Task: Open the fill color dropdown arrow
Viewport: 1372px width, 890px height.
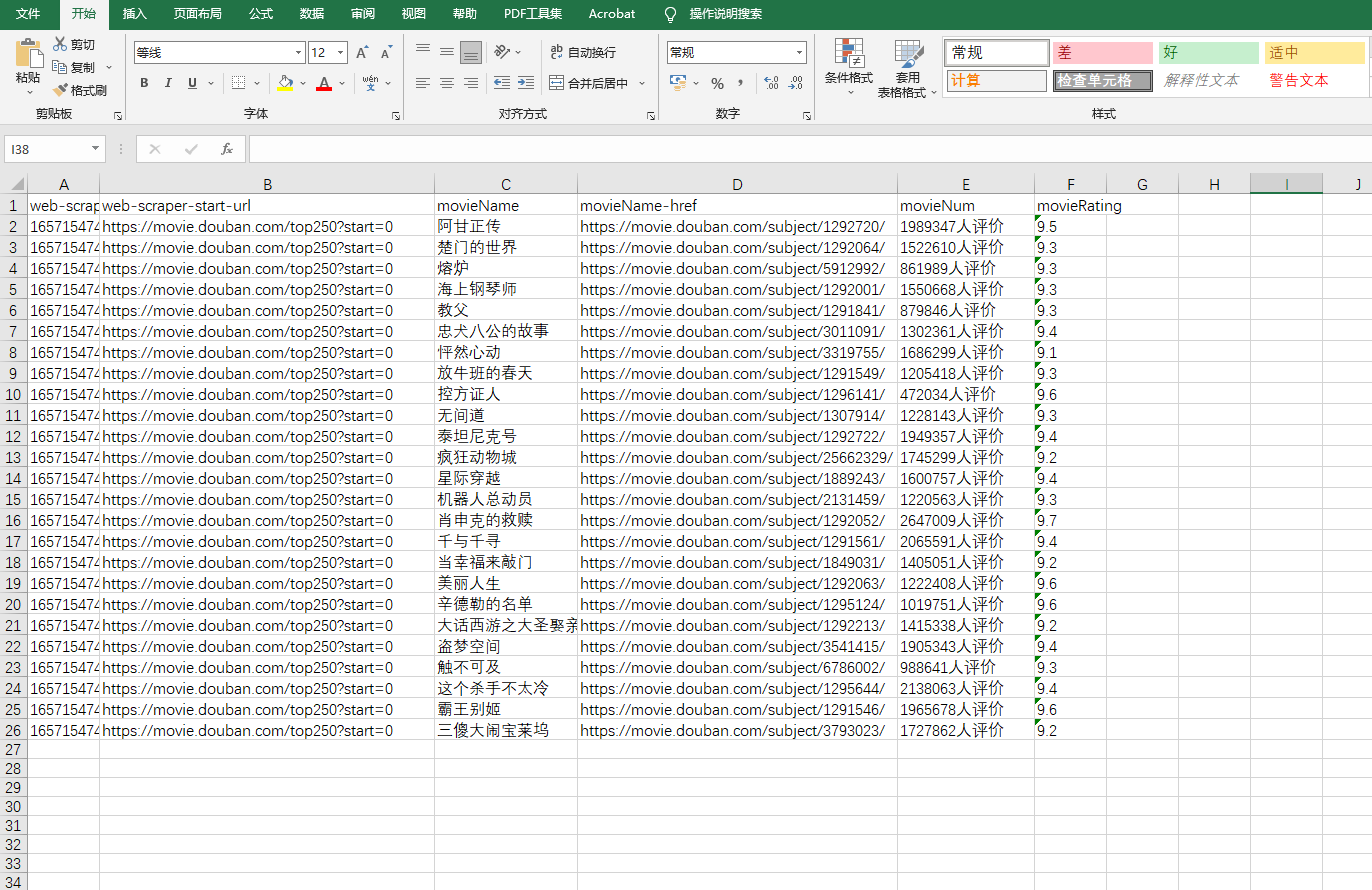Action: pyautogui.click(x=302, y=83)
